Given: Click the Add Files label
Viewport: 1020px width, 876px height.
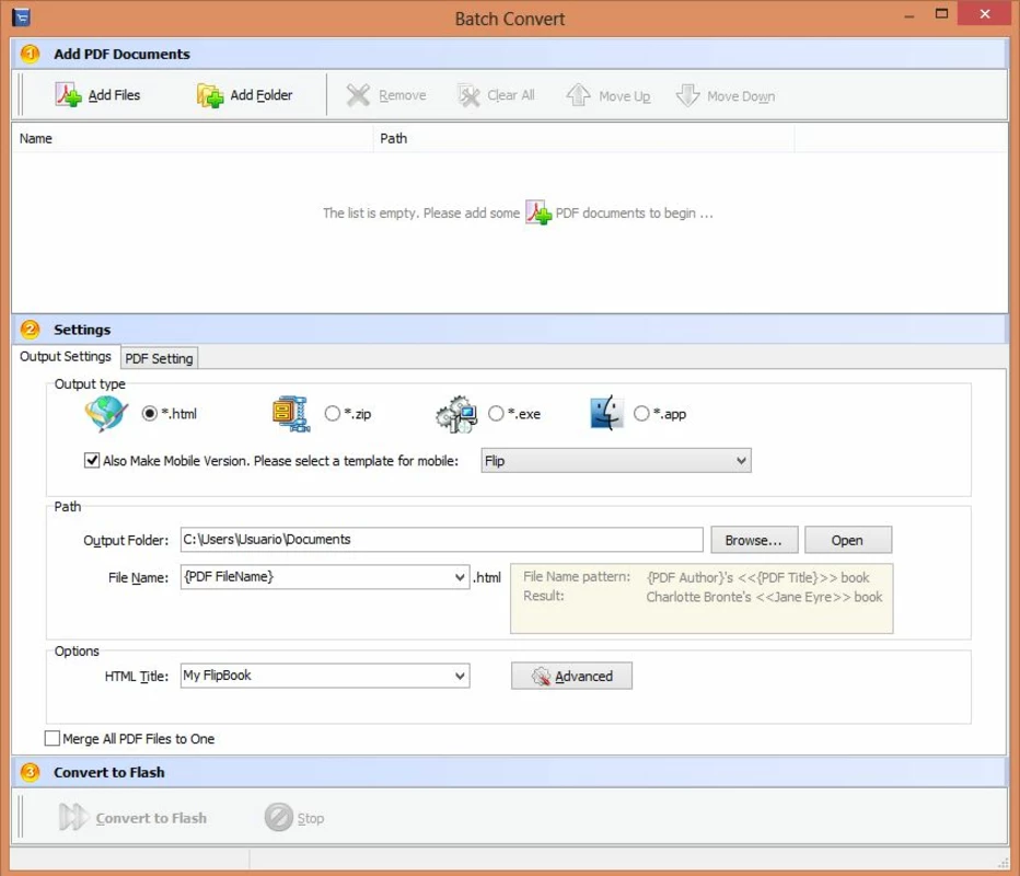Looking at the screenshot, I should coord(114,95).
